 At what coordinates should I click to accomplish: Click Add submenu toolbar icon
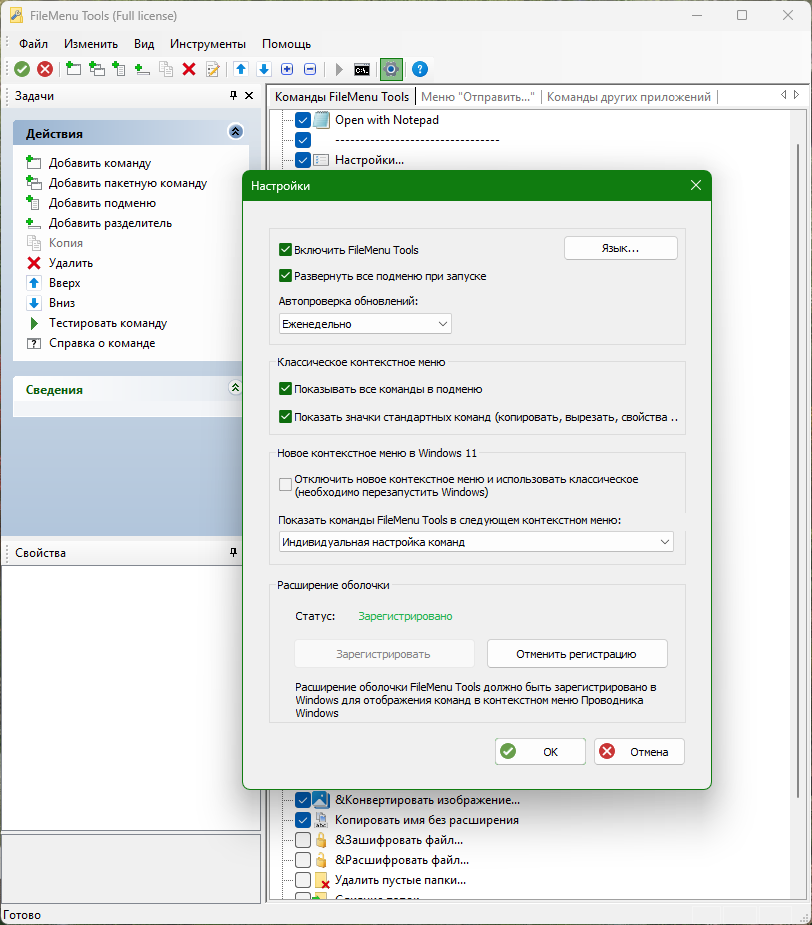(119, 69)
